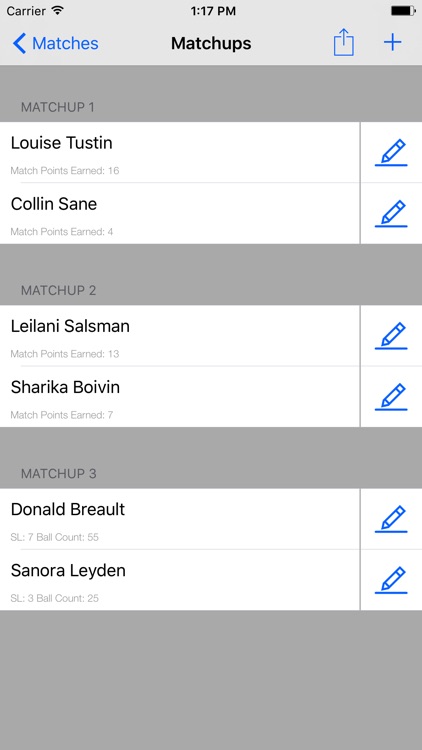Select Donald Breault row
Image resolution: width=422 pixels, height=750 pixels.
point(180,518)
